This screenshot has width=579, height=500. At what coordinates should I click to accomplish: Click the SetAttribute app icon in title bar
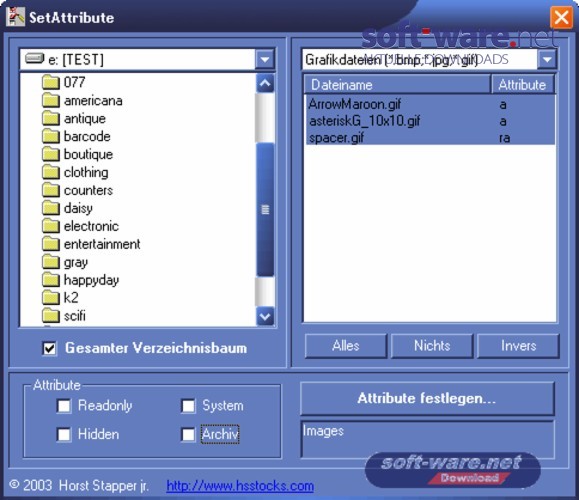[16, 17]
